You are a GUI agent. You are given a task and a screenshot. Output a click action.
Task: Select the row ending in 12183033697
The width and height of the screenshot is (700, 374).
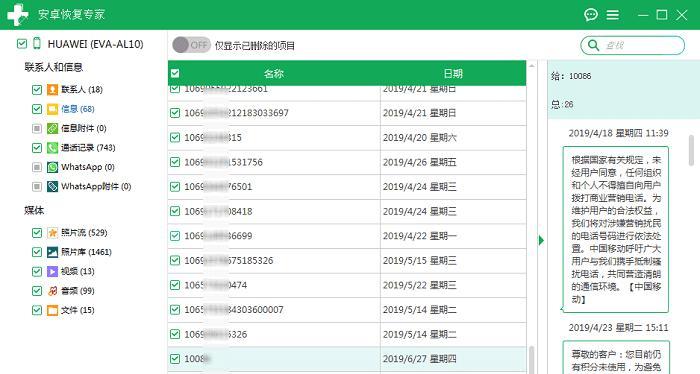(347, 113)
